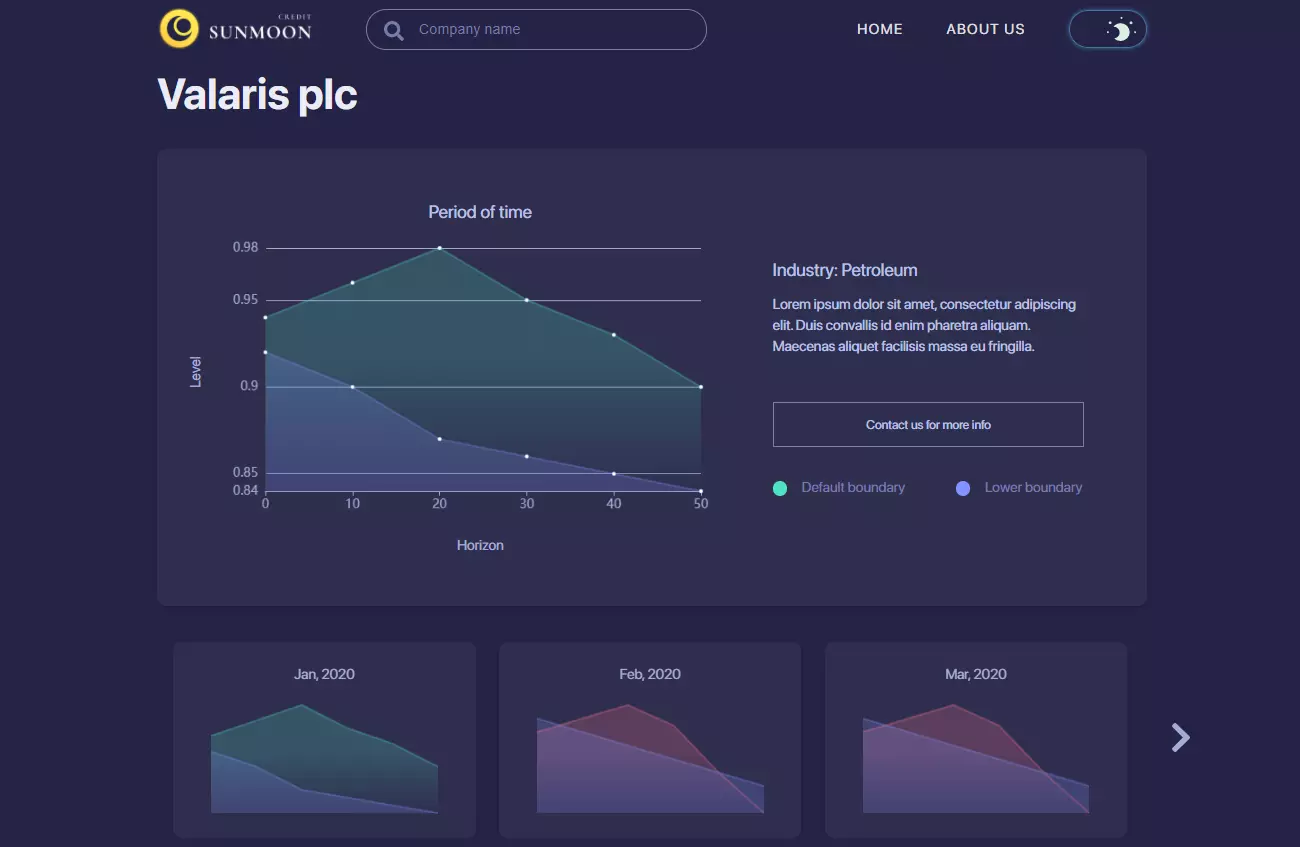1300x847 pixels.
Task: Click lower boundary point at horizon 10
Action: [352, 387]
